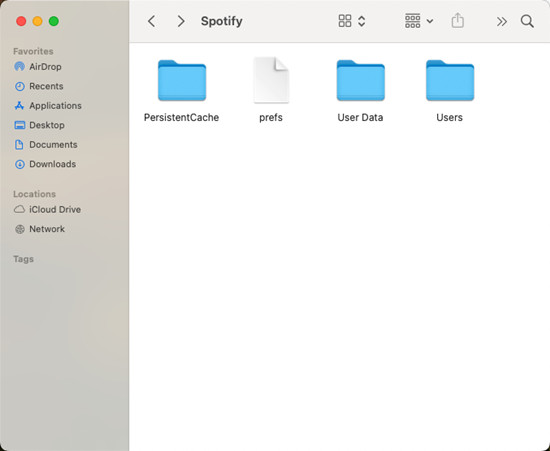Select the Users folder icon
The image size is (550, 451).
click(x=450, y=80)
